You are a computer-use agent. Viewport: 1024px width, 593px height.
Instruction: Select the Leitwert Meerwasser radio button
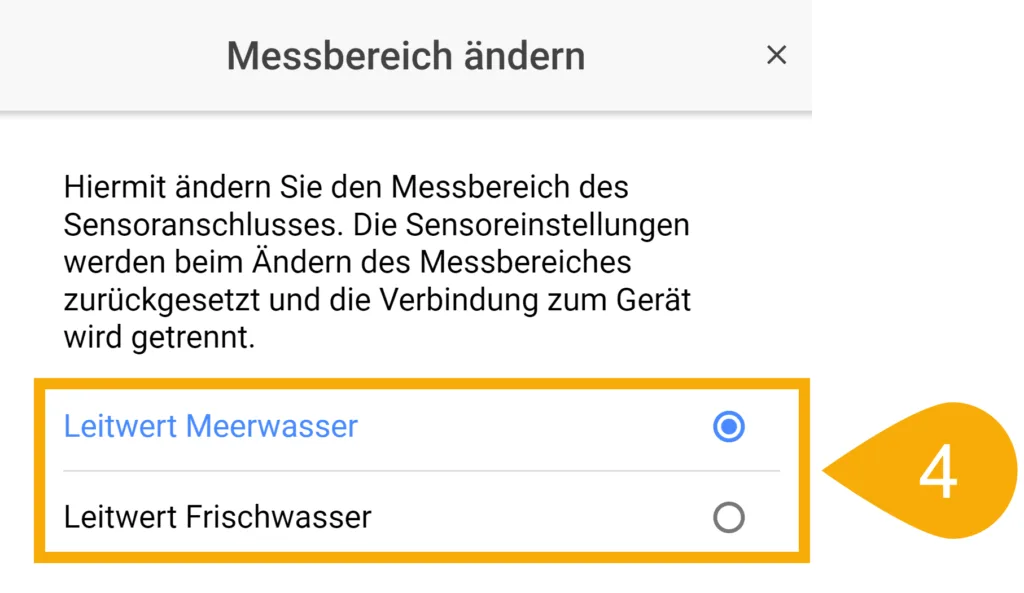coord(729,427)
